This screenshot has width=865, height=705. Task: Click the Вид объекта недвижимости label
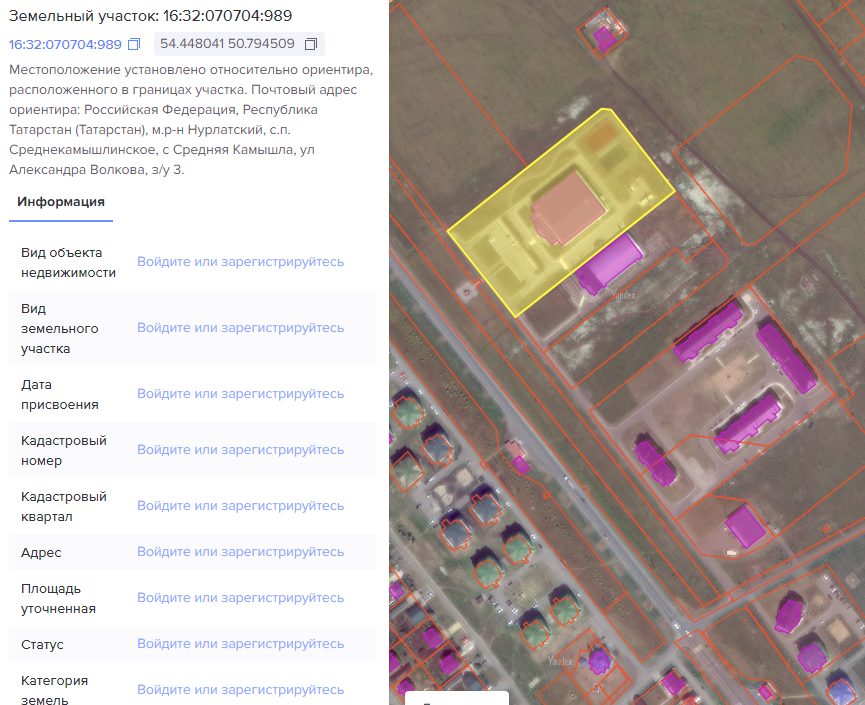pos(68,263)
